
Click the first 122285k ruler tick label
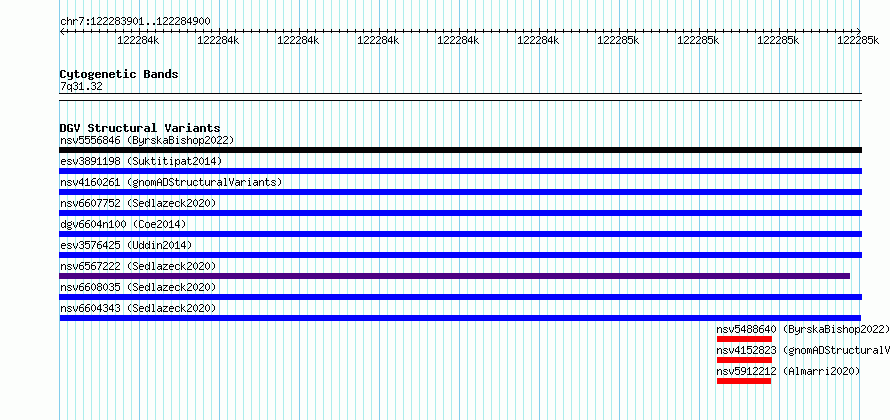[x=619, y=40]
